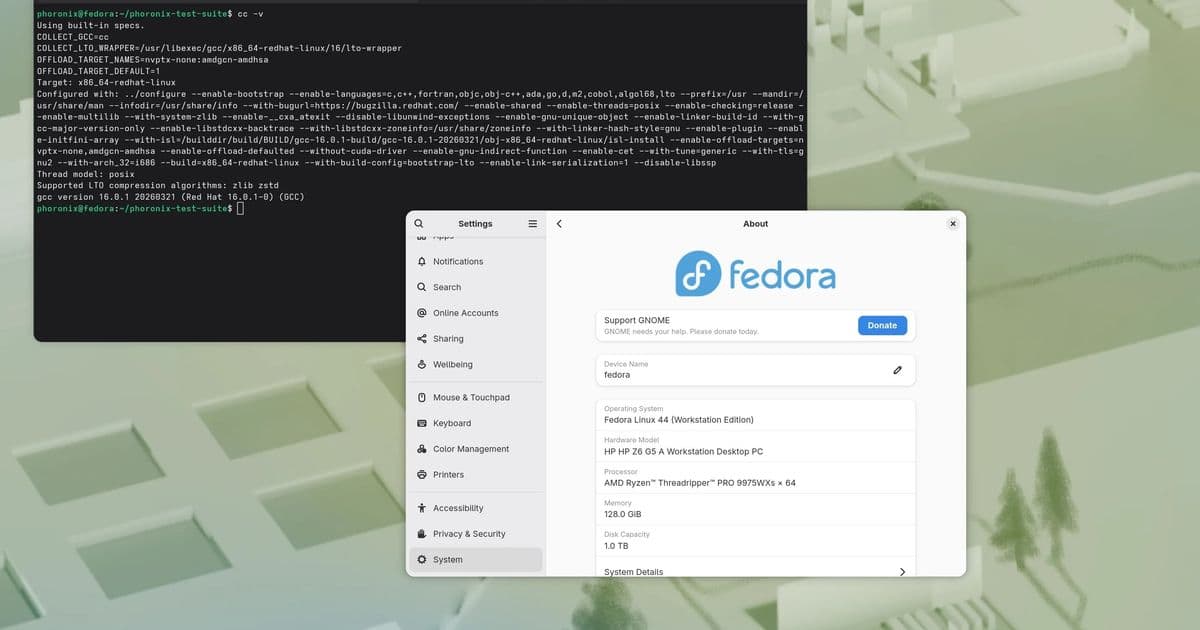
Task: Click the Mouse & Touchpad icon
Action: pyautogui.click(x=422, y=398)
